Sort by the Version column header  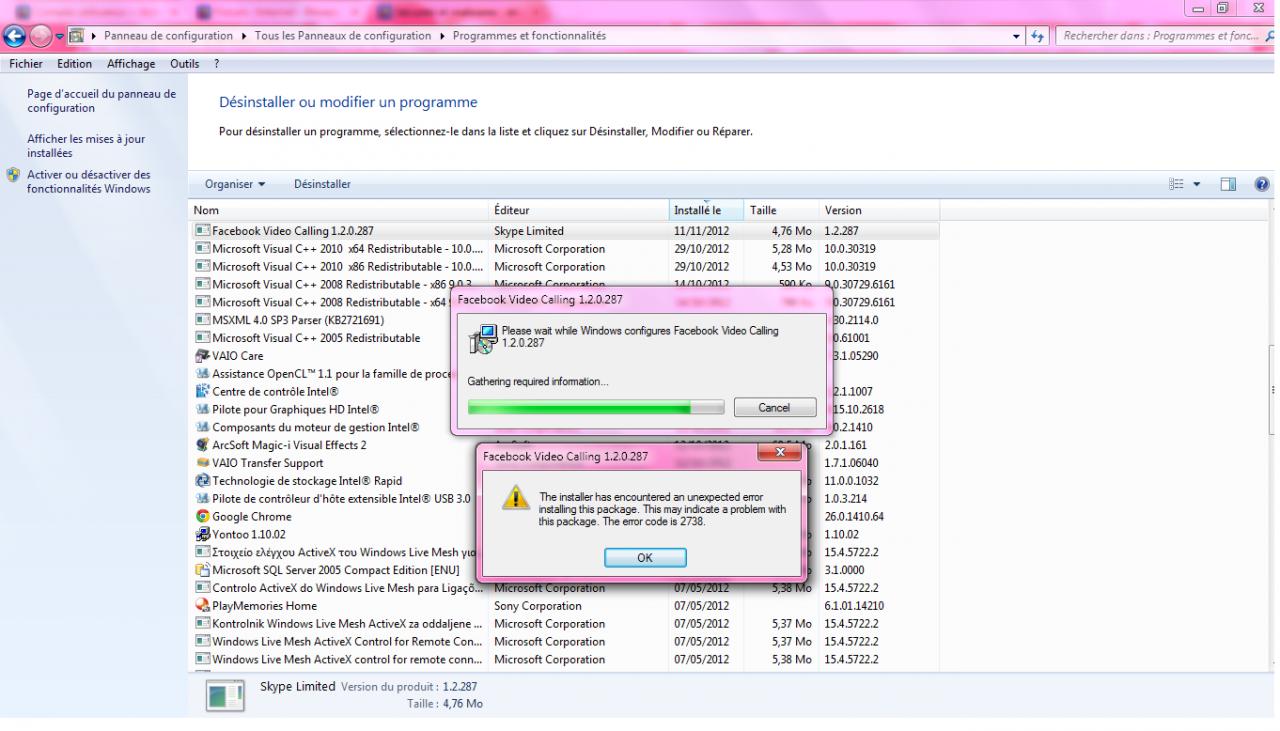879,210
